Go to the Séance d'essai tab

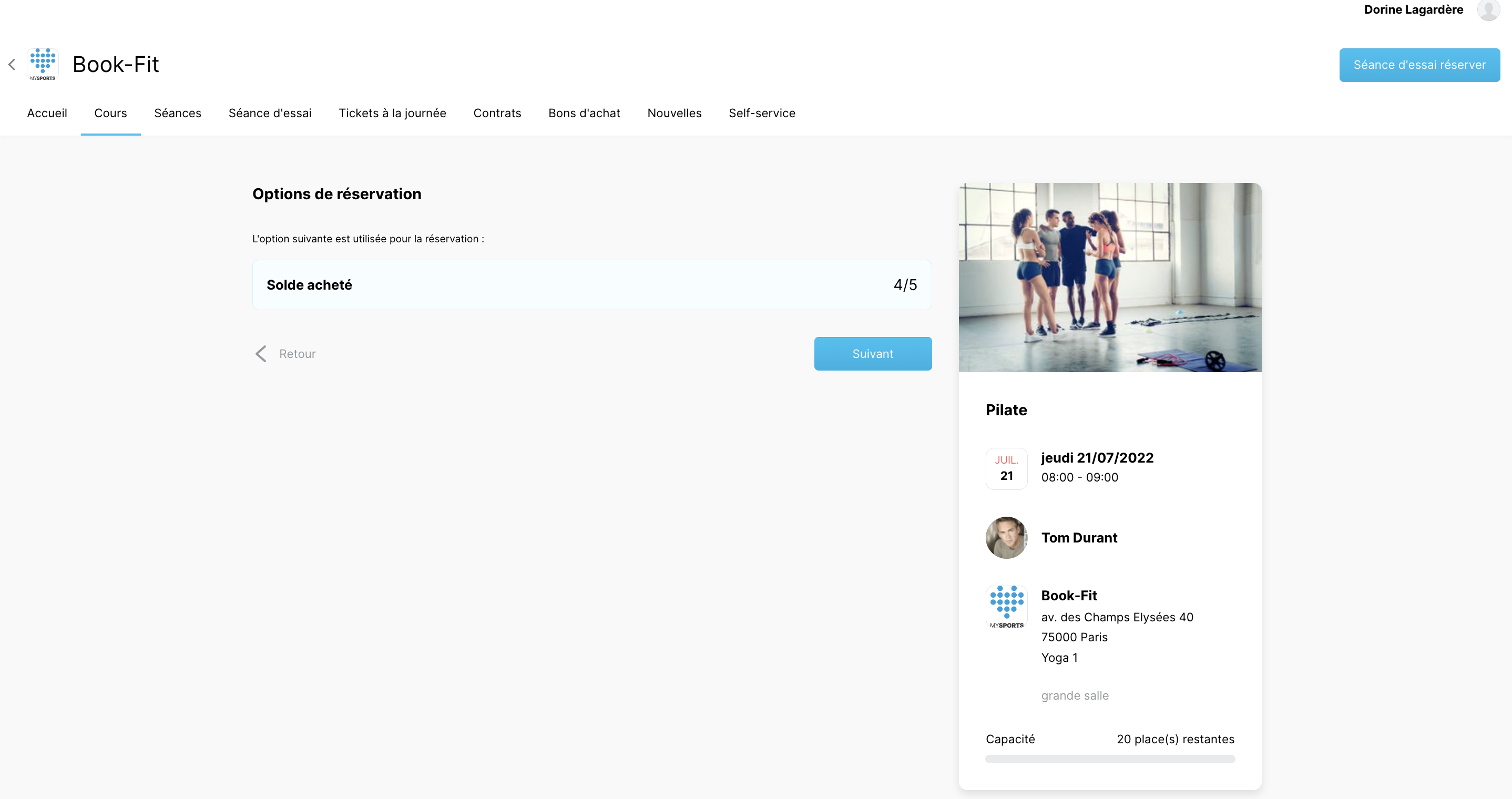pos(270,114)
